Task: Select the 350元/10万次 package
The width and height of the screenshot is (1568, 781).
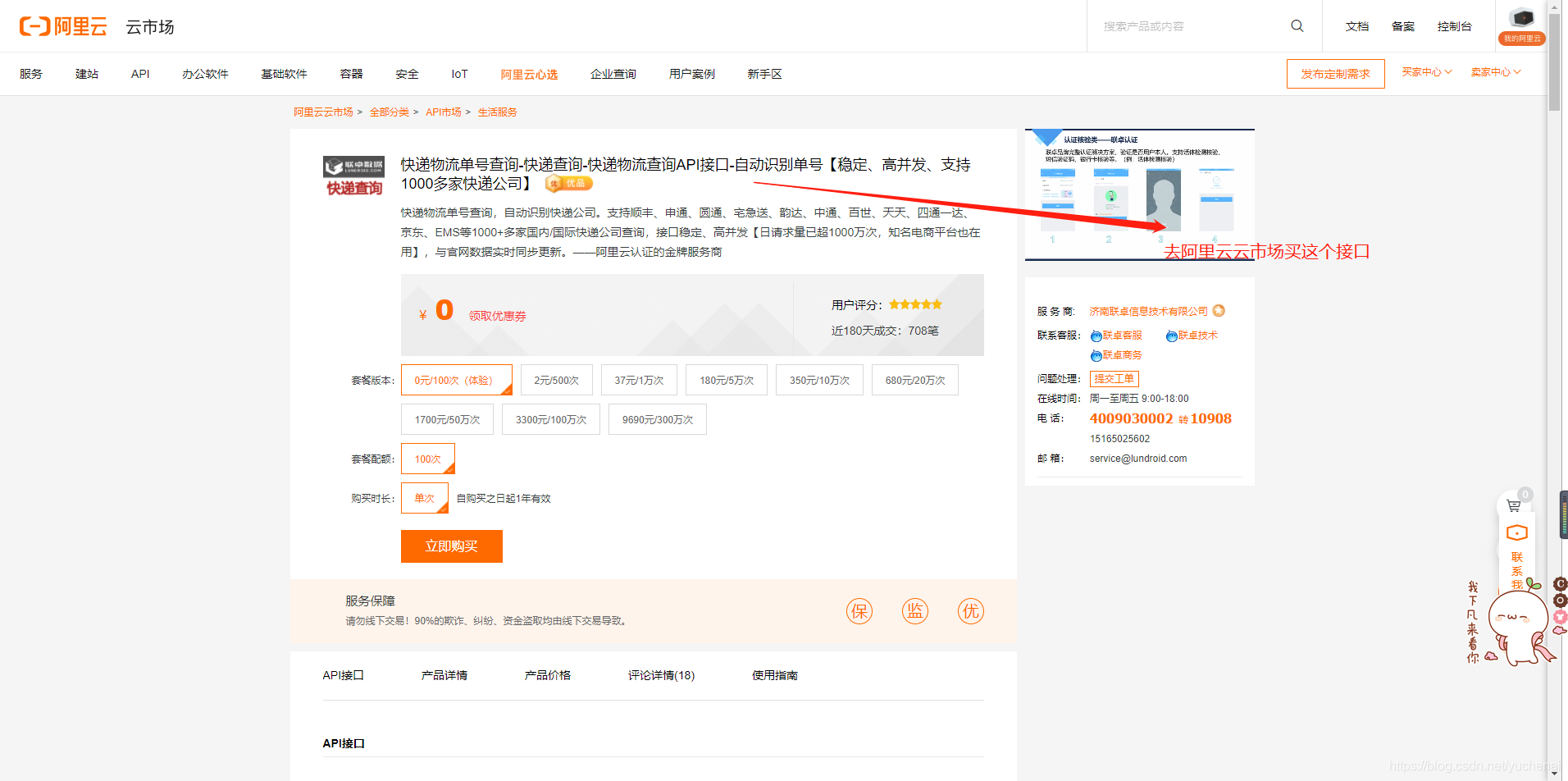Action: coord(819,380)
